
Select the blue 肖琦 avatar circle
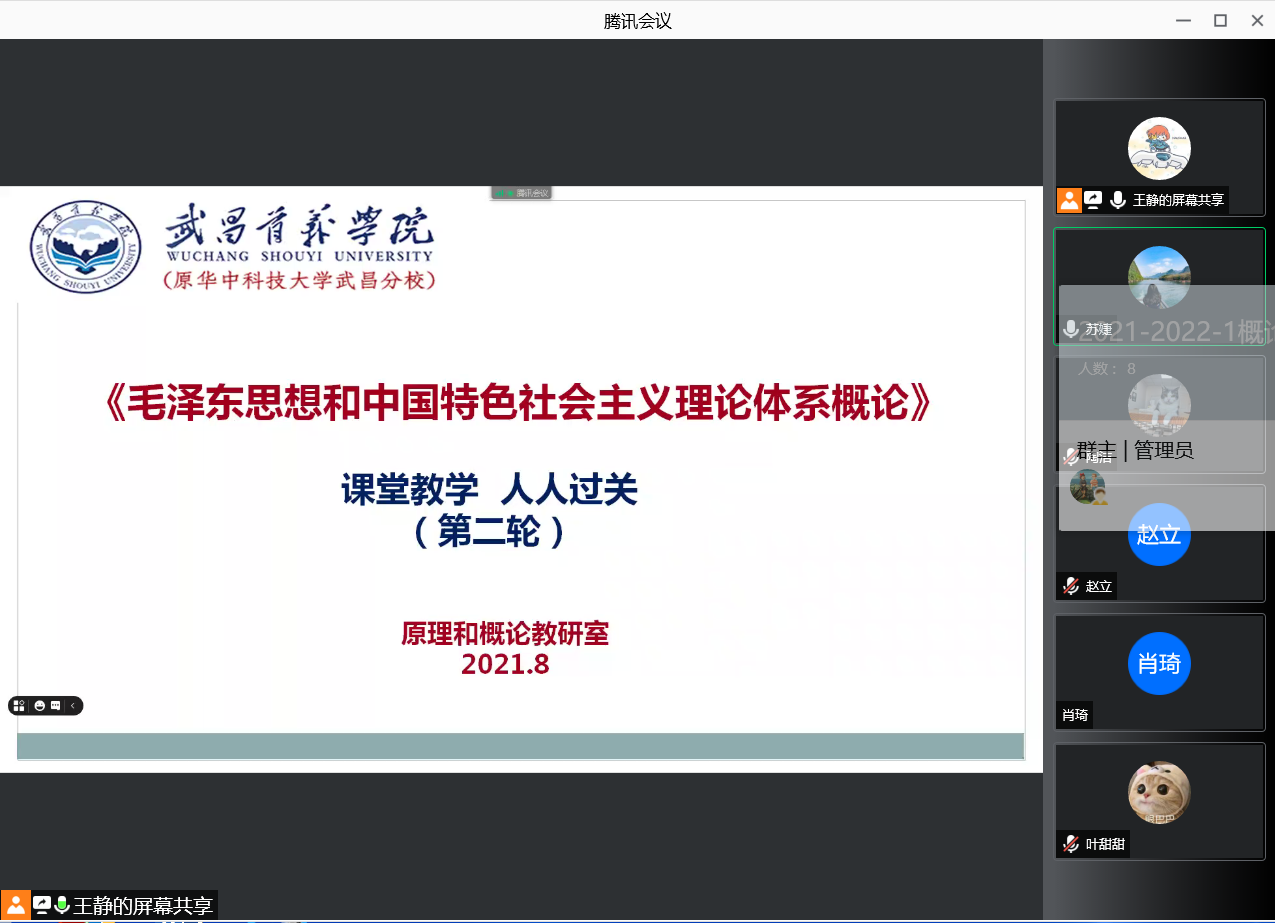(1159, 663)
